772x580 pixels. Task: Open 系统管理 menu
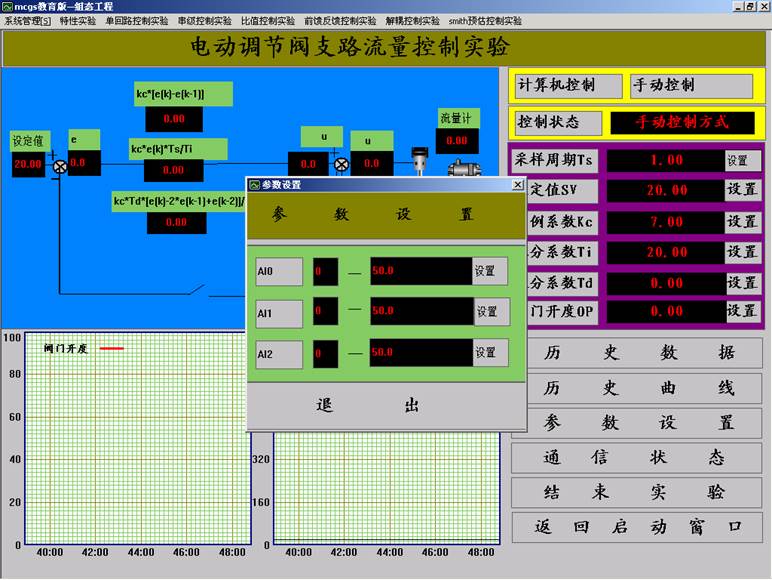(28, 20)
